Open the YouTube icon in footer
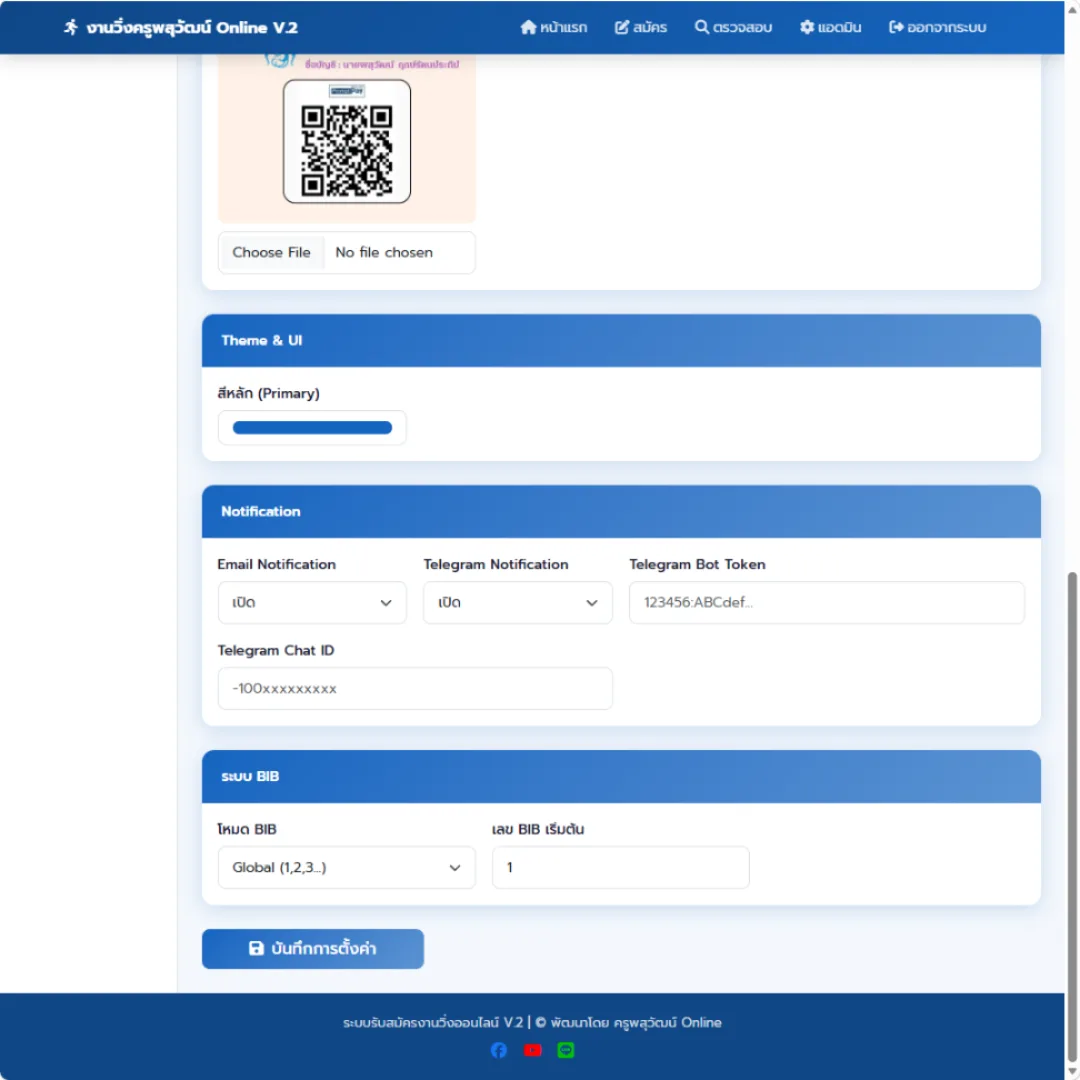This screenshot has height=1080, width=1080. click(532, 1050)
